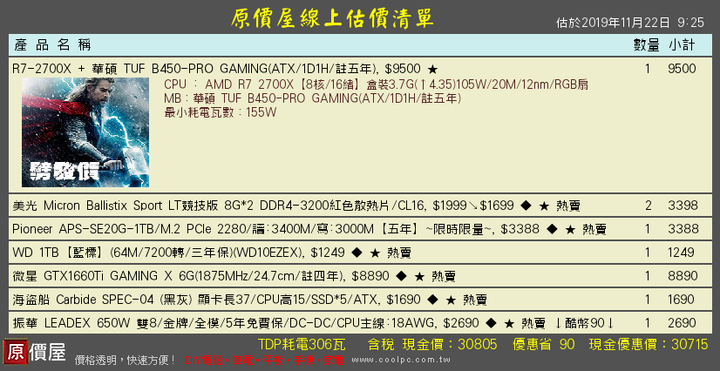
Task: Click the 現金優惠價 30715 final price
Action: [648, 344]
